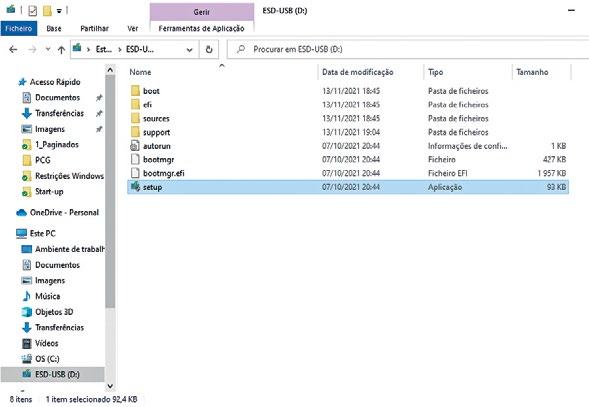
Task: Open recent locations dropdown arrow
Action: [48, 49]
